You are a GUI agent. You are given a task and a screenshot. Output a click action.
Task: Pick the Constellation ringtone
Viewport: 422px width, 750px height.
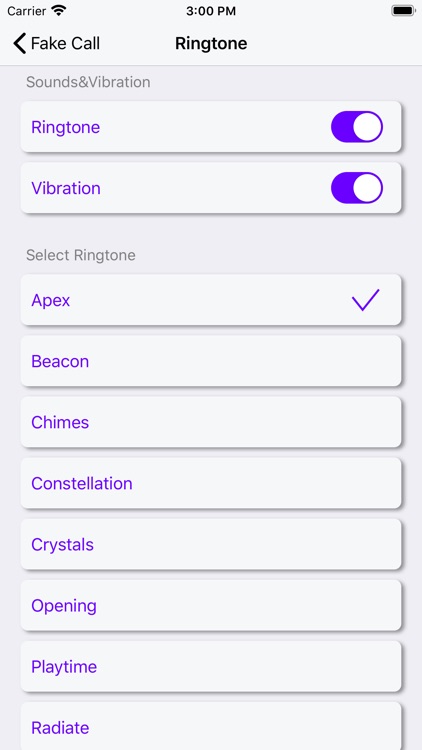coord(211,484)
